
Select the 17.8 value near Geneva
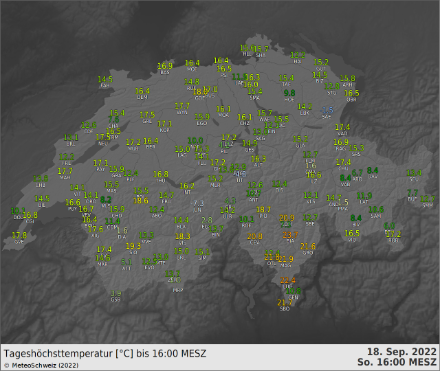coord(19,235)
